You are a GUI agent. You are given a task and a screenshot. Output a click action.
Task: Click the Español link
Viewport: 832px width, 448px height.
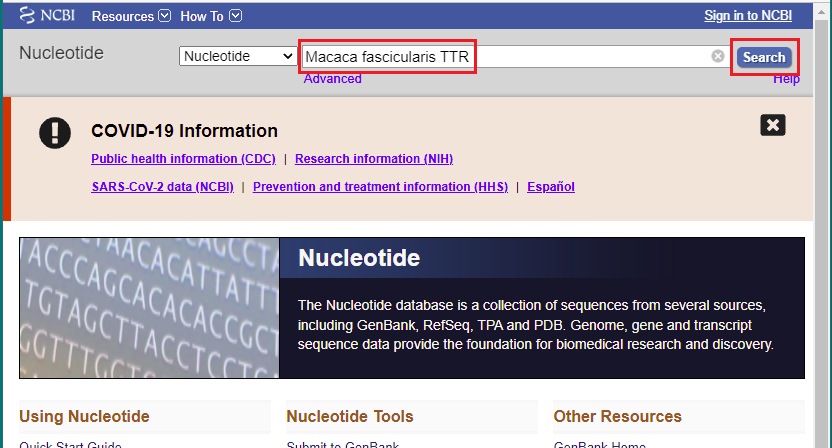pos(550,187)
